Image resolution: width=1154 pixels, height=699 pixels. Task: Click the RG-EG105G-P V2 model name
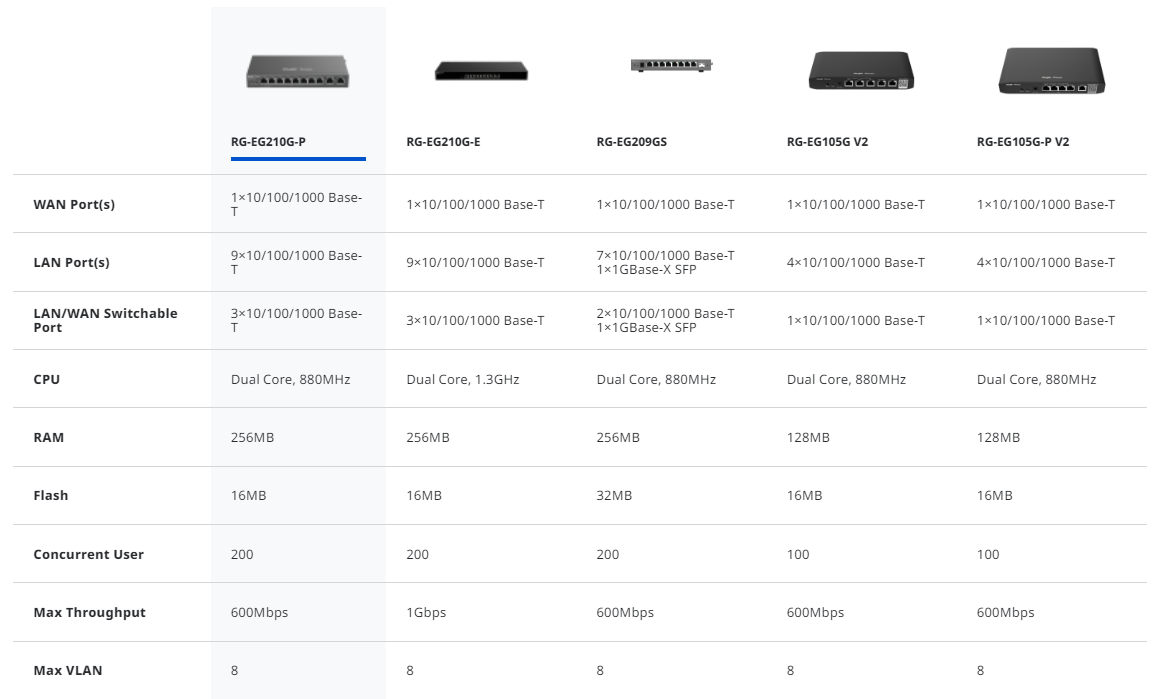[x=1022, y=142]
